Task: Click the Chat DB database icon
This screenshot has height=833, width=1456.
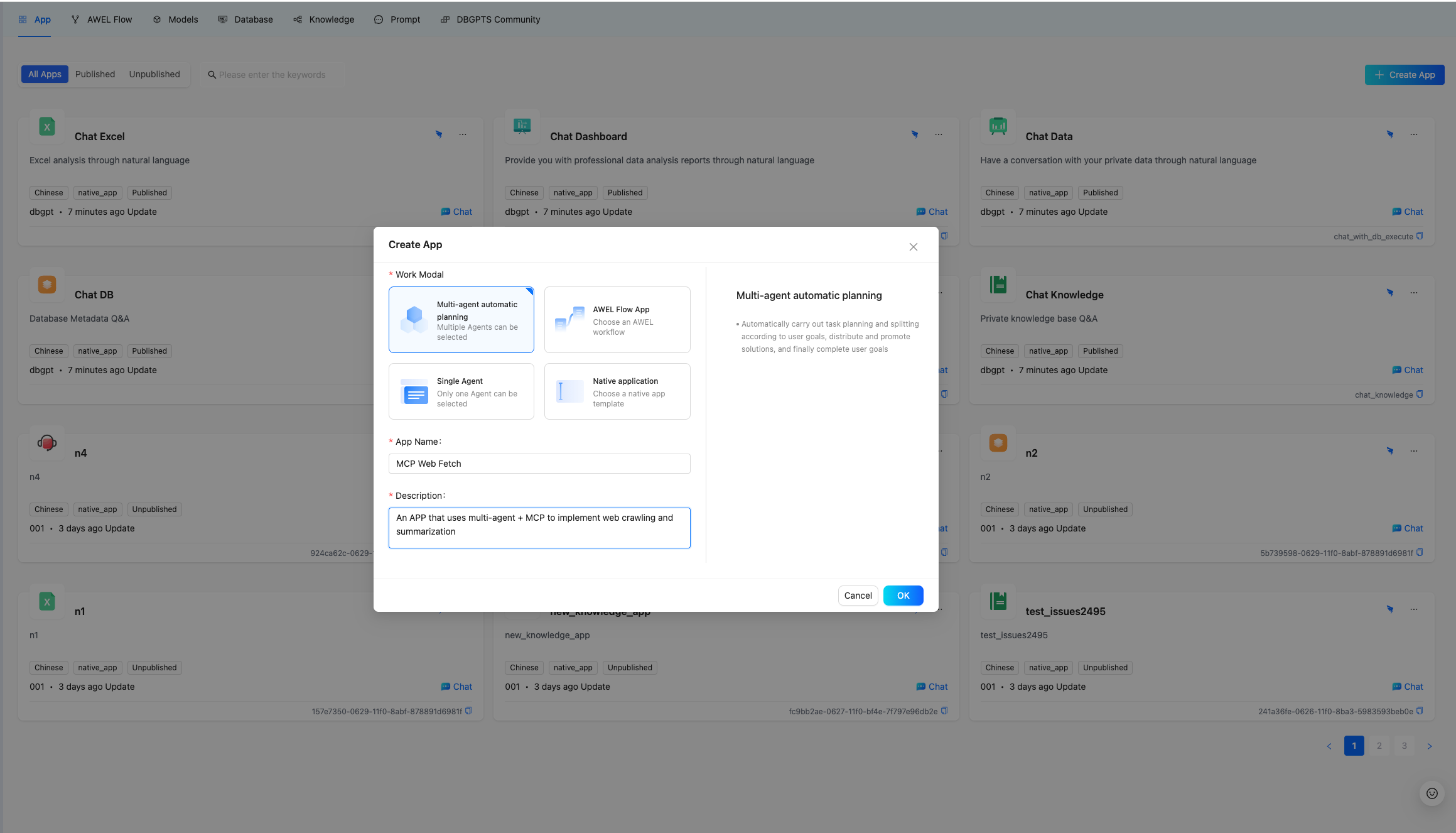Action: tap(46, 285)
